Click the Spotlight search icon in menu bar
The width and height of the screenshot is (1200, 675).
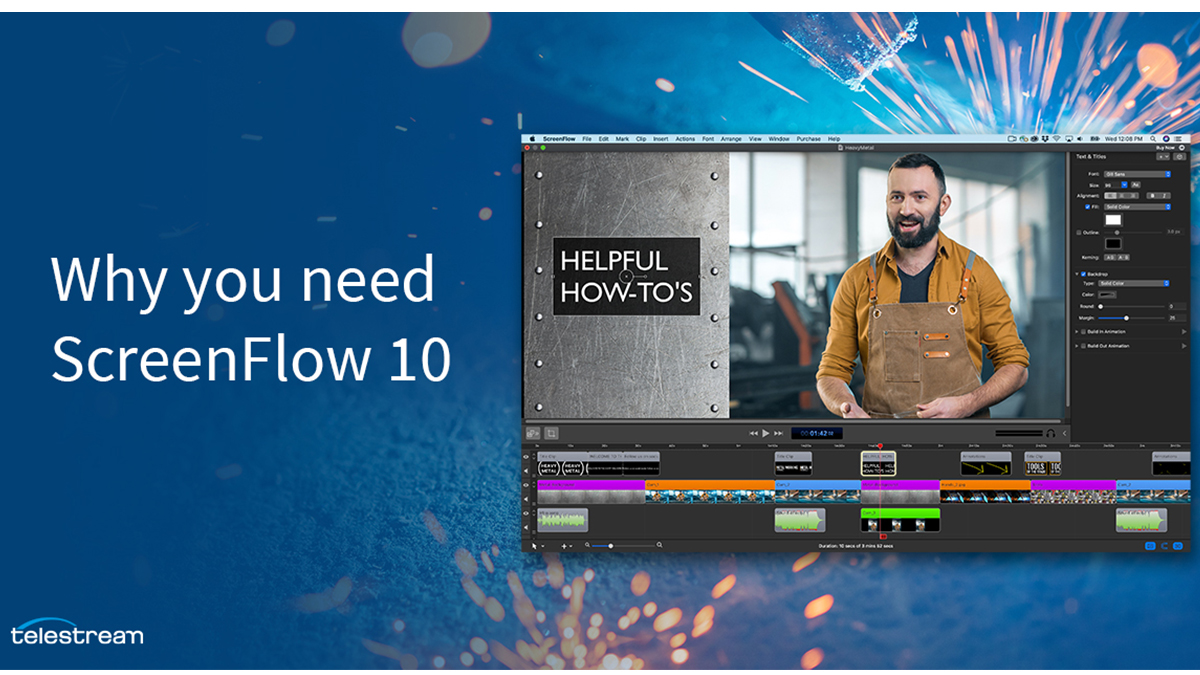(1153, 139)
